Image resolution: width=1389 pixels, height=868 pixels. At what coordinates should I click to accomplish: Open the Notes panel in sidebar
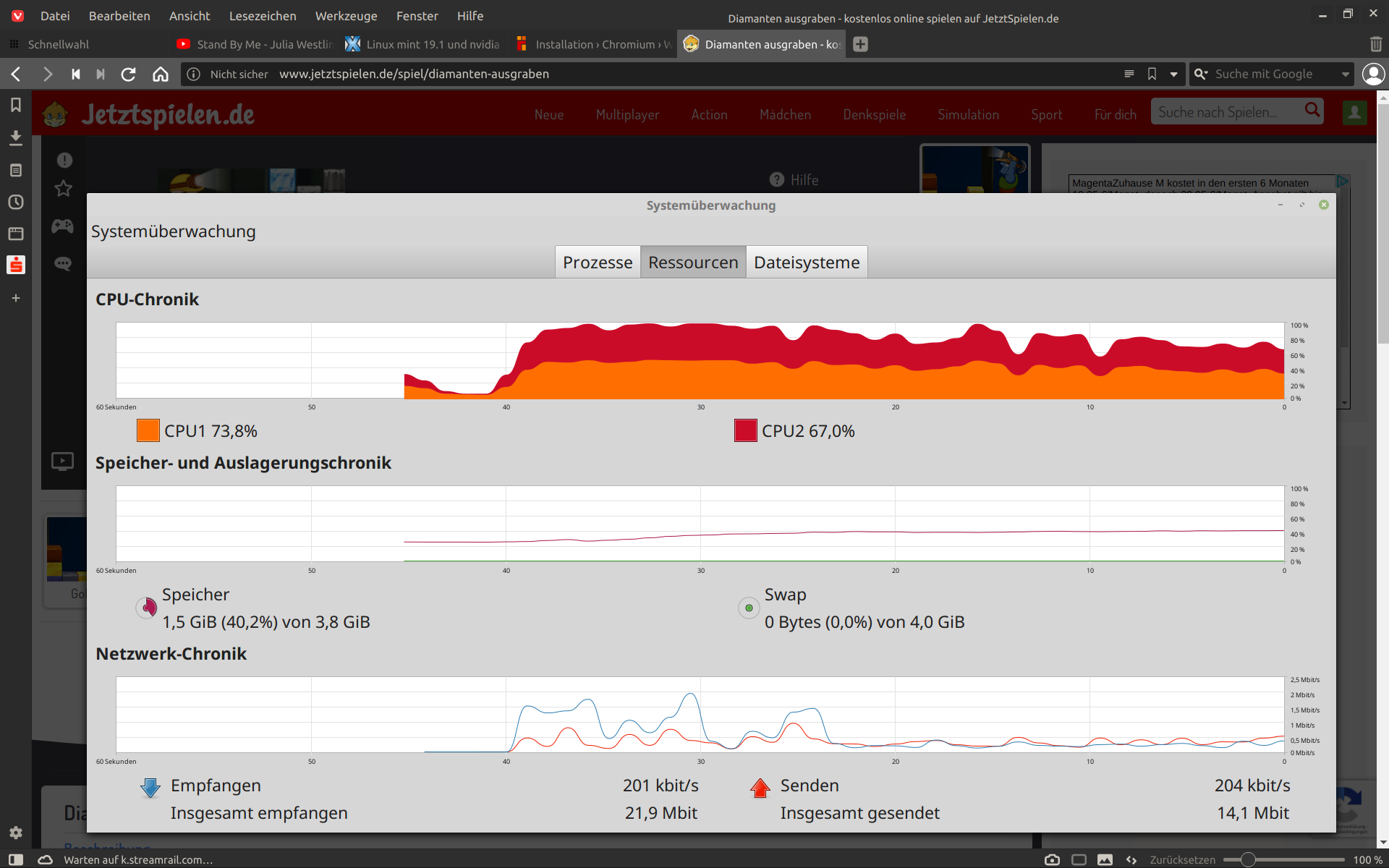15,170
